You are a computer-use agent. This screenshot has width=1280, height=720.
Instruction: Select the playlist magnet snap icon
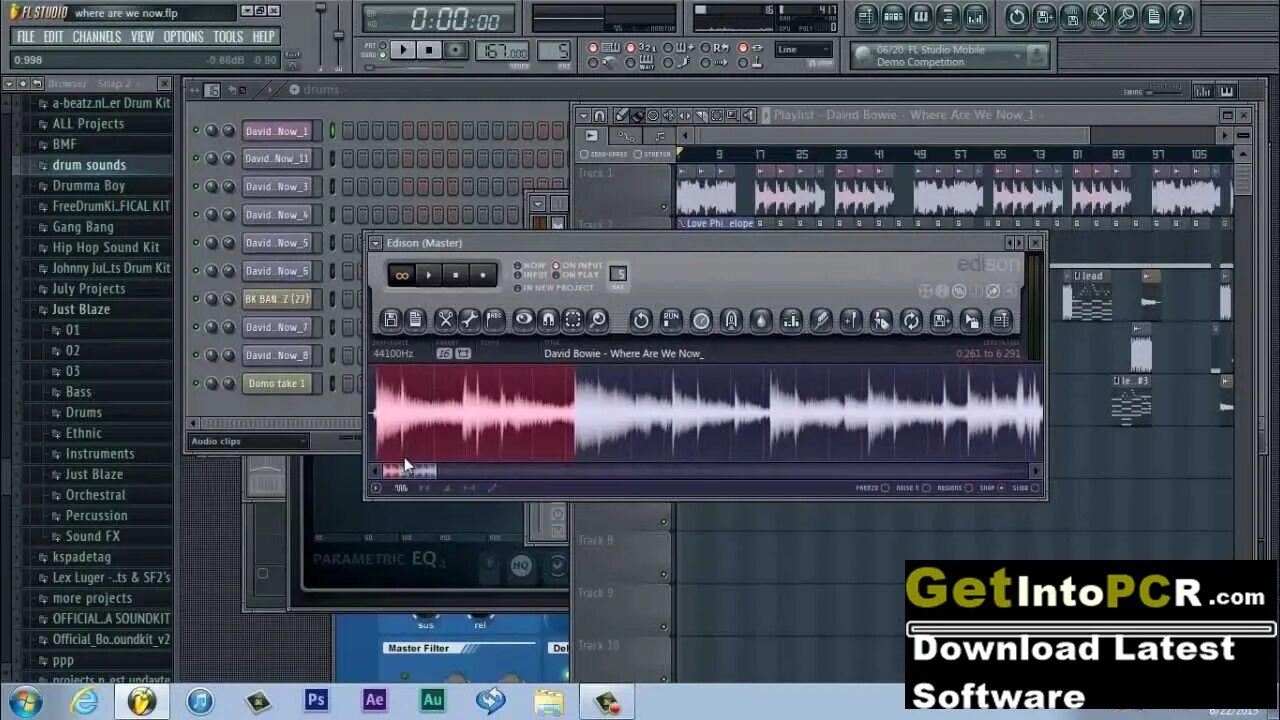pos(600,116)
